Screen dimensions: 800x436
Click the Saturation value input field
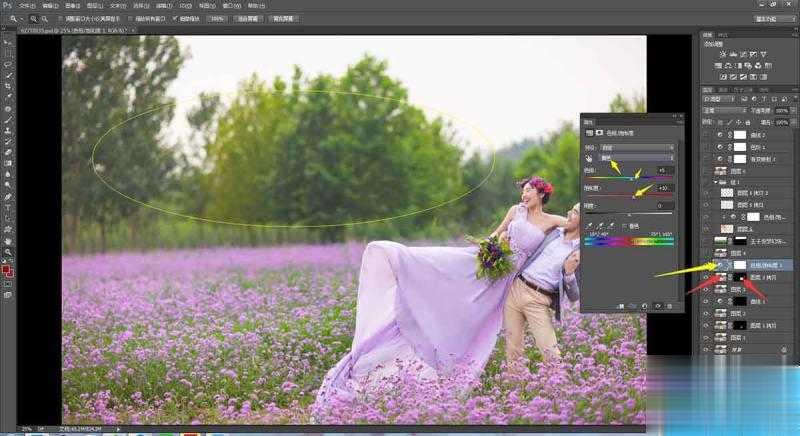point(665,188)
